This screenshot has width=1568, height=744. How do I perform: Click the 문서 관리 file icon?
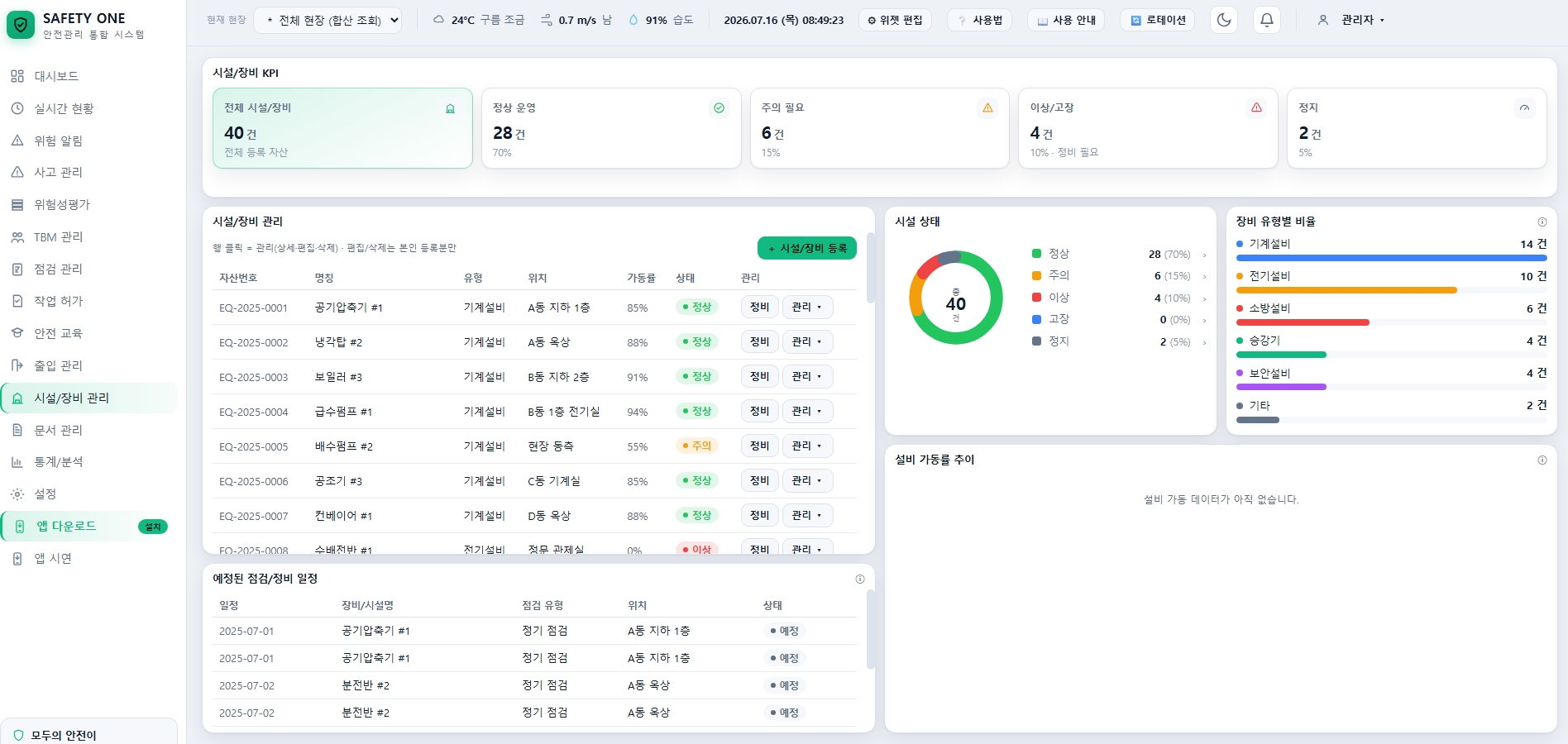click(17, 430)
